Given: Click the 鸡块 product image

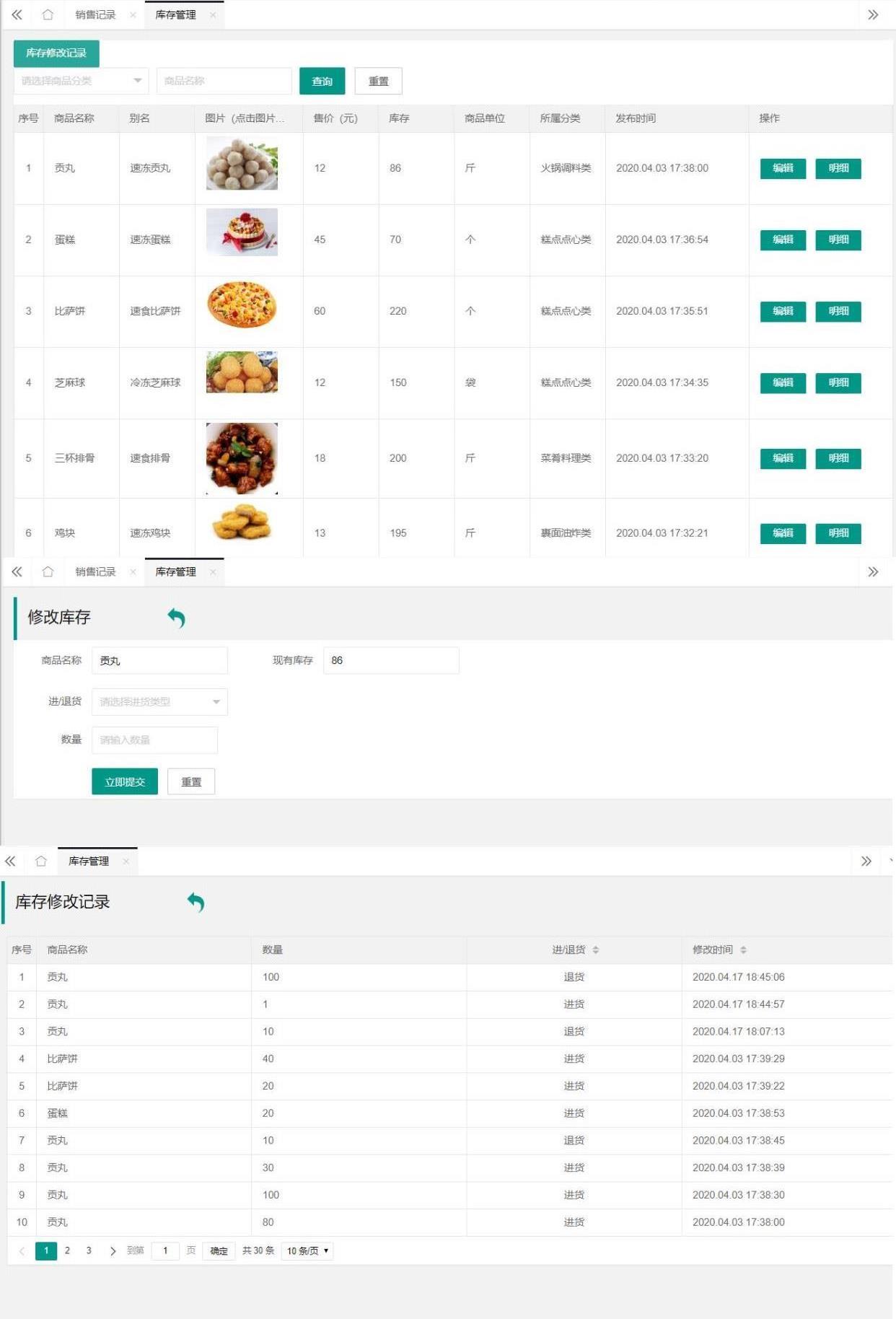Looking at the screenshot, I should 242,522.
